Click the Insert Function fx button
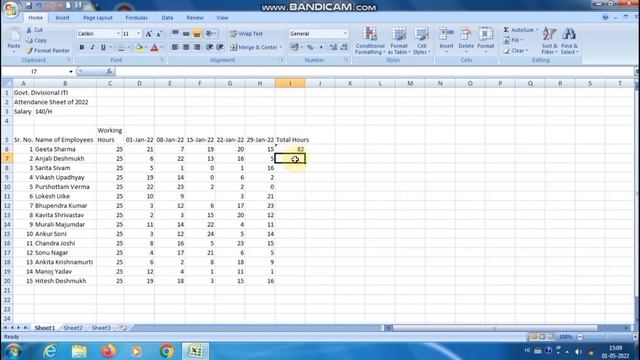Image resolution: width=640 pixels, height=360 pixels. 109,71
